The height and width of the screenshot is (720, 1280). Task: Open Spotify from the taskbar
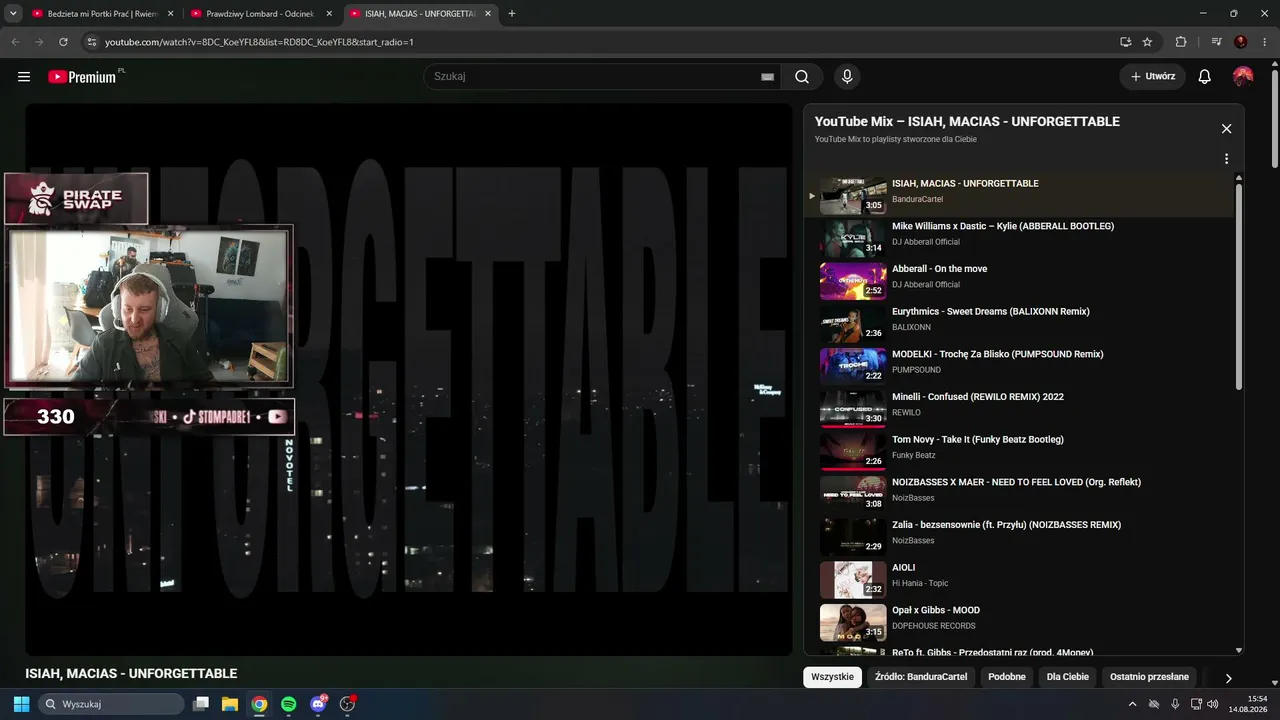pos(288,704)
